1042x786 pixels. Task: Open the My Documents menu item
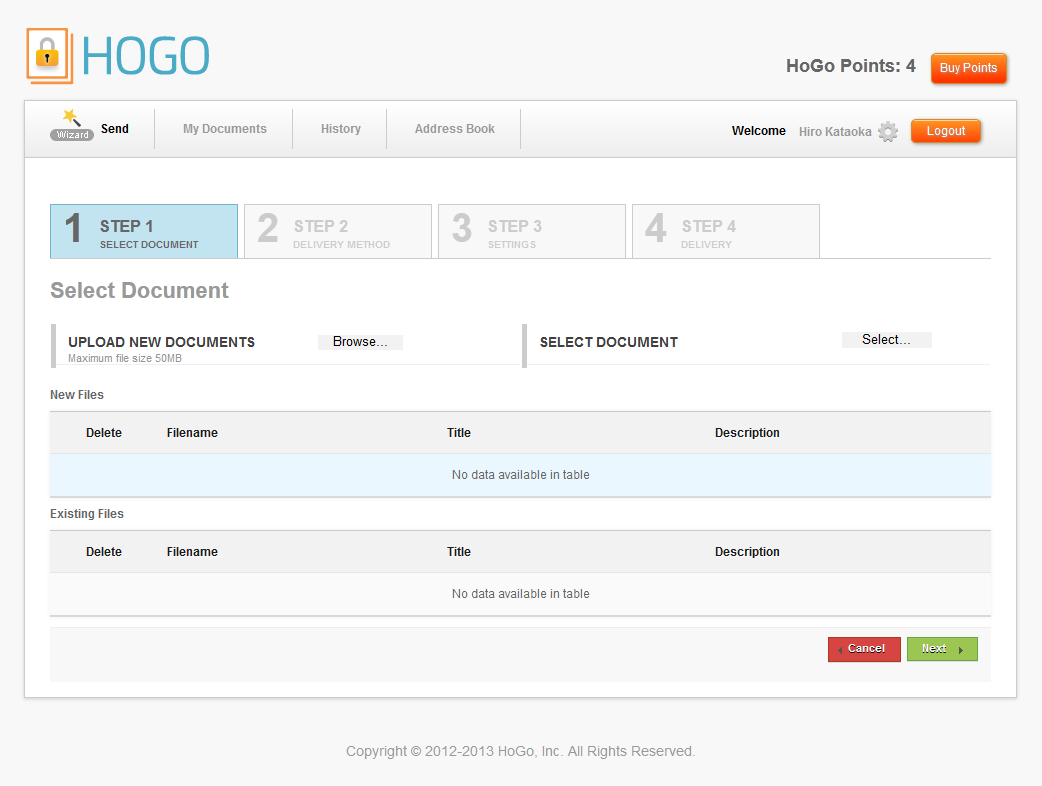224,129
